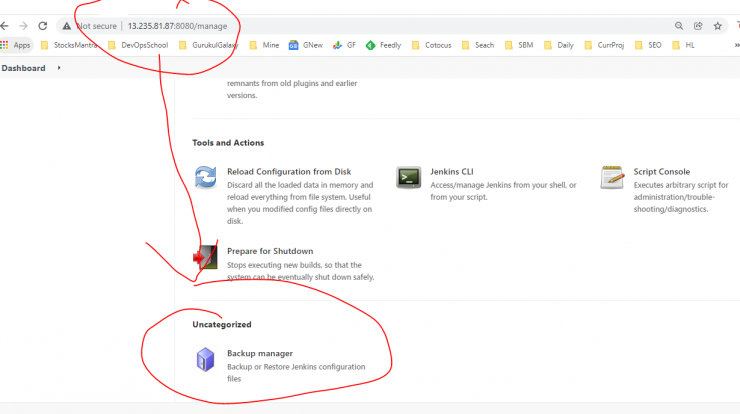
Task: Open the Seach bookmark folder
Action: pos(478,45)
